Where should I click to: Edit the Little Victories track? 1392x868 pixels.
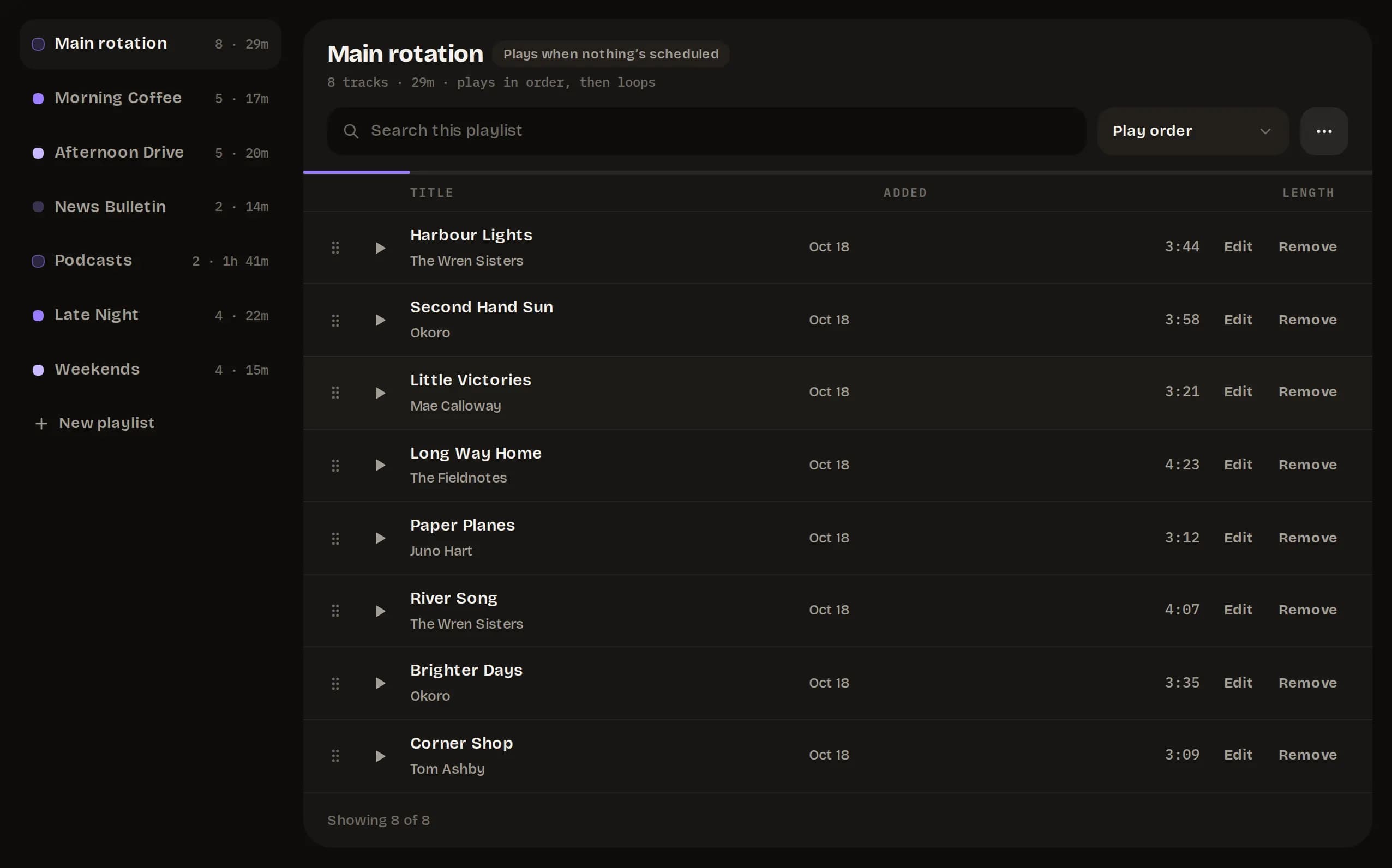pyautogui.click(x=1238, y=392)
